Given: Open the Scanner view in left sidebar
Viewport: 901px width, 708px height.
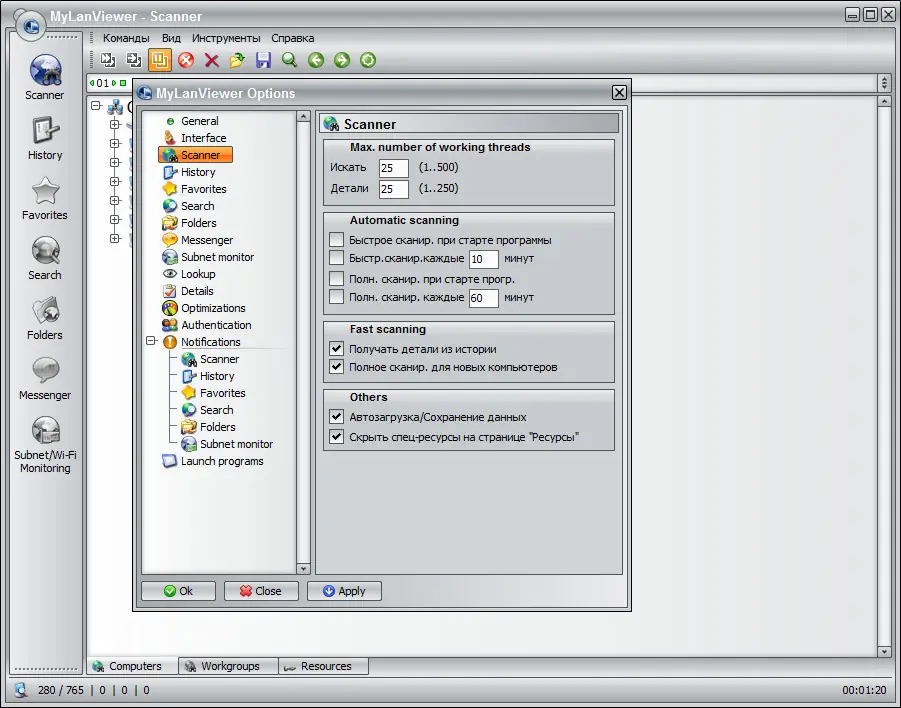Looking at the screenshot, I should [x=45, y=78].
